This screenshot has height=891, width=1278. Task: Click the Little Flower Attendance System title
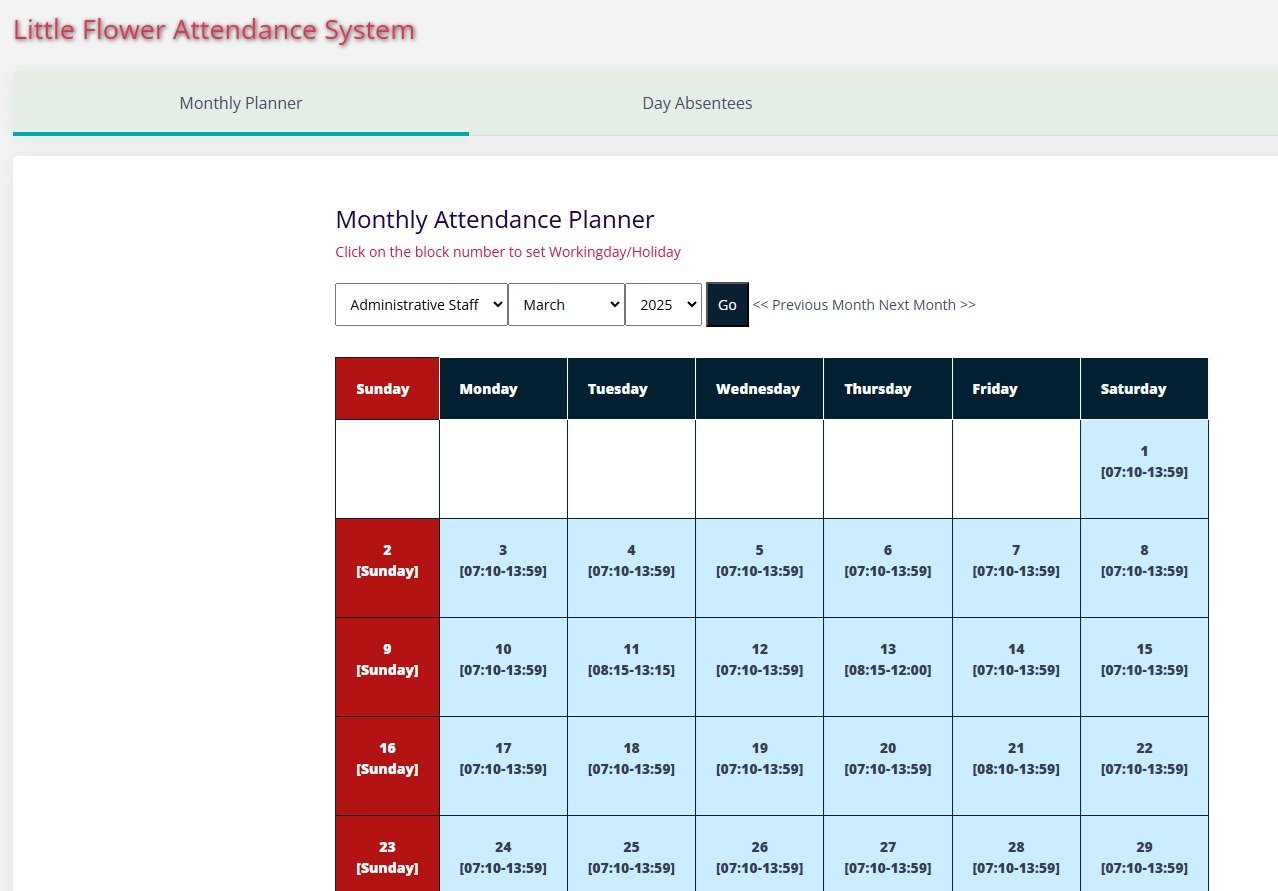tap(214, 30)
